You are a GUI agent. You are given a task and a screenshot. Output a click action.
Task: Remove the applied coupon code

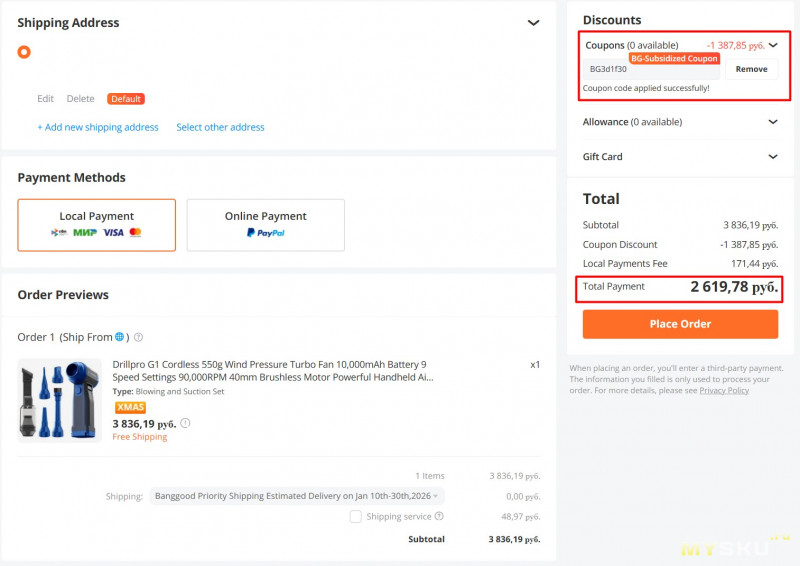[751, 69]
